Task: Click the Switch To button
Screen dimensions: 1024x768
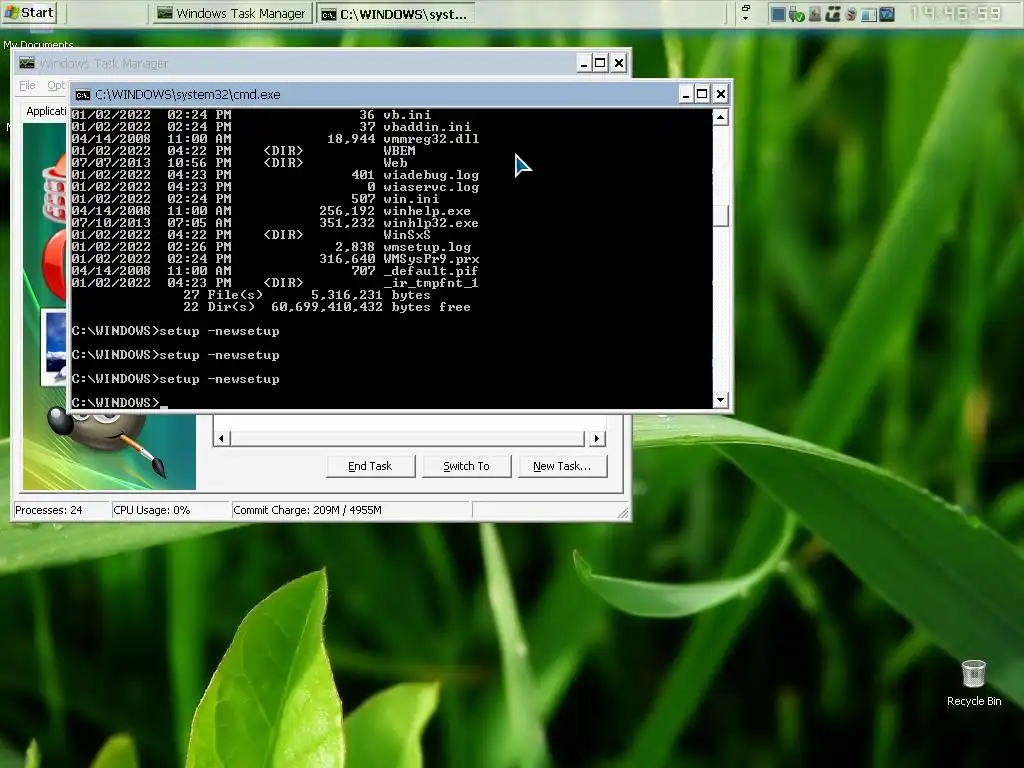Action: pyautogui.click(x=466, y=466)
